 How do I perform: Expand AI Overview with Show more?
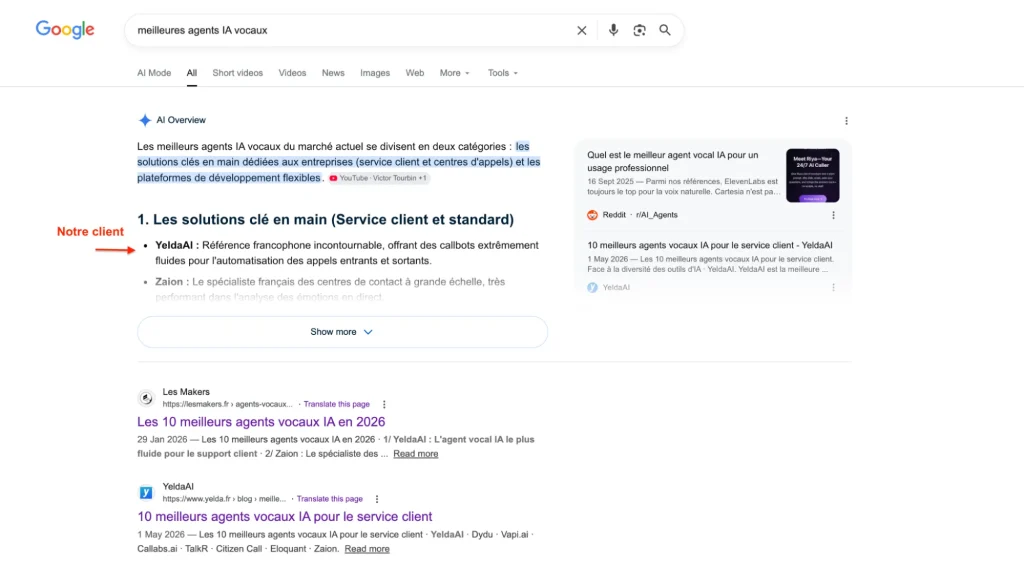342,332
